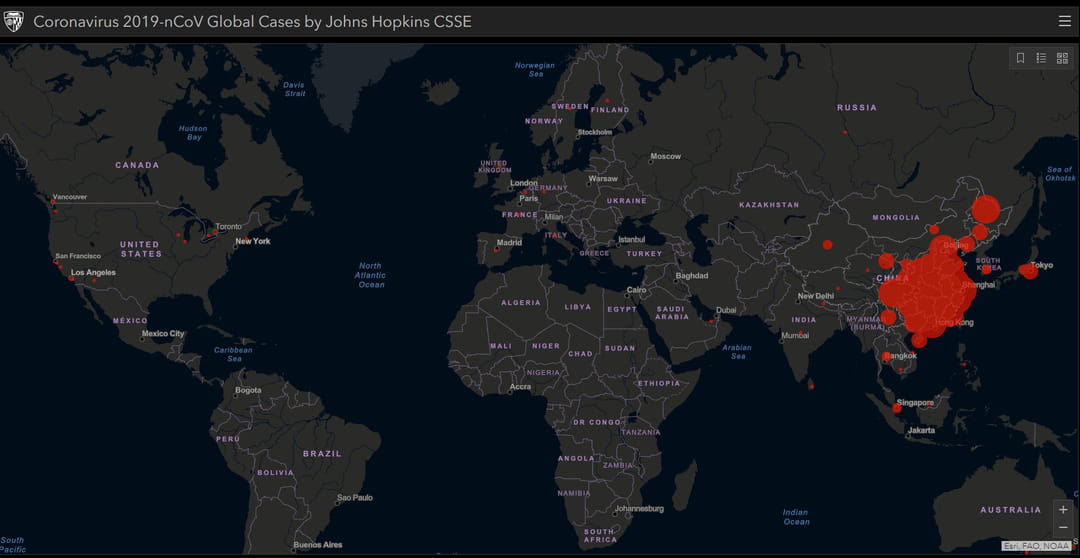
Task: Click the 'London' city label
Action: pos(523,183)
